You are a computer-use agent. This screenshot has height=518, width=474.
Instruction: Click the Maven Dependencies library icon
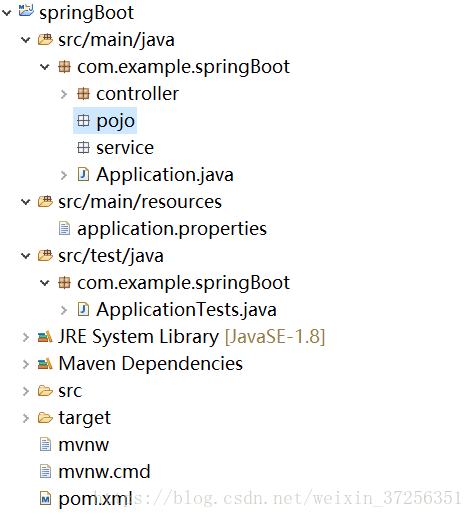(x=45, y=364)
